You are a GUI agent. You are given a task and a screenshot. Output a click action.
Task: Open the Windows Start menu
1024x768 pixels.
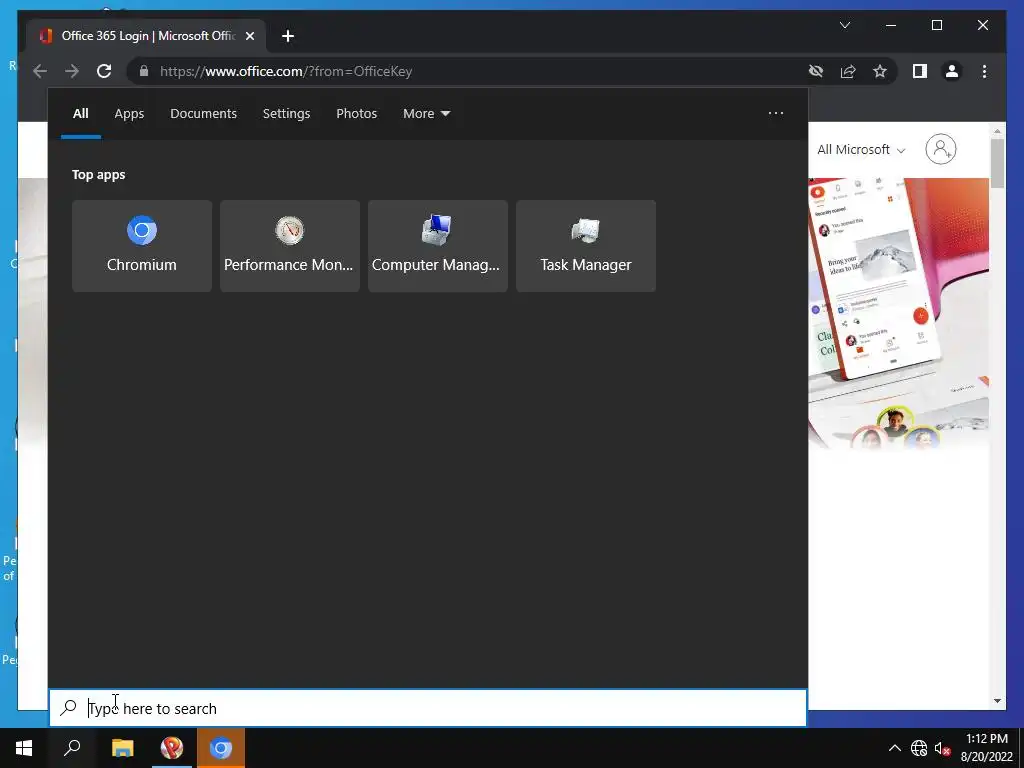(24, 748)
